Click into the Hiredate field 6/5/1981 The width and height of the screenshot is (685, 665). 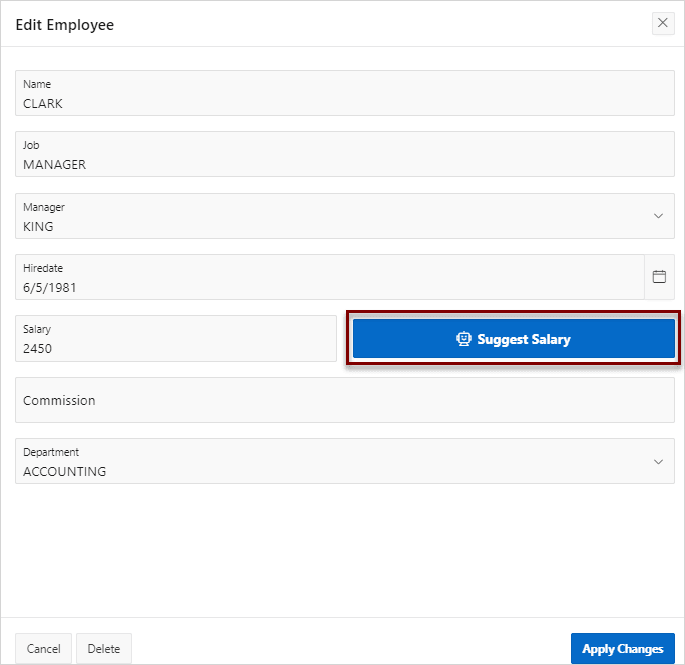click(x=330, y=277)
